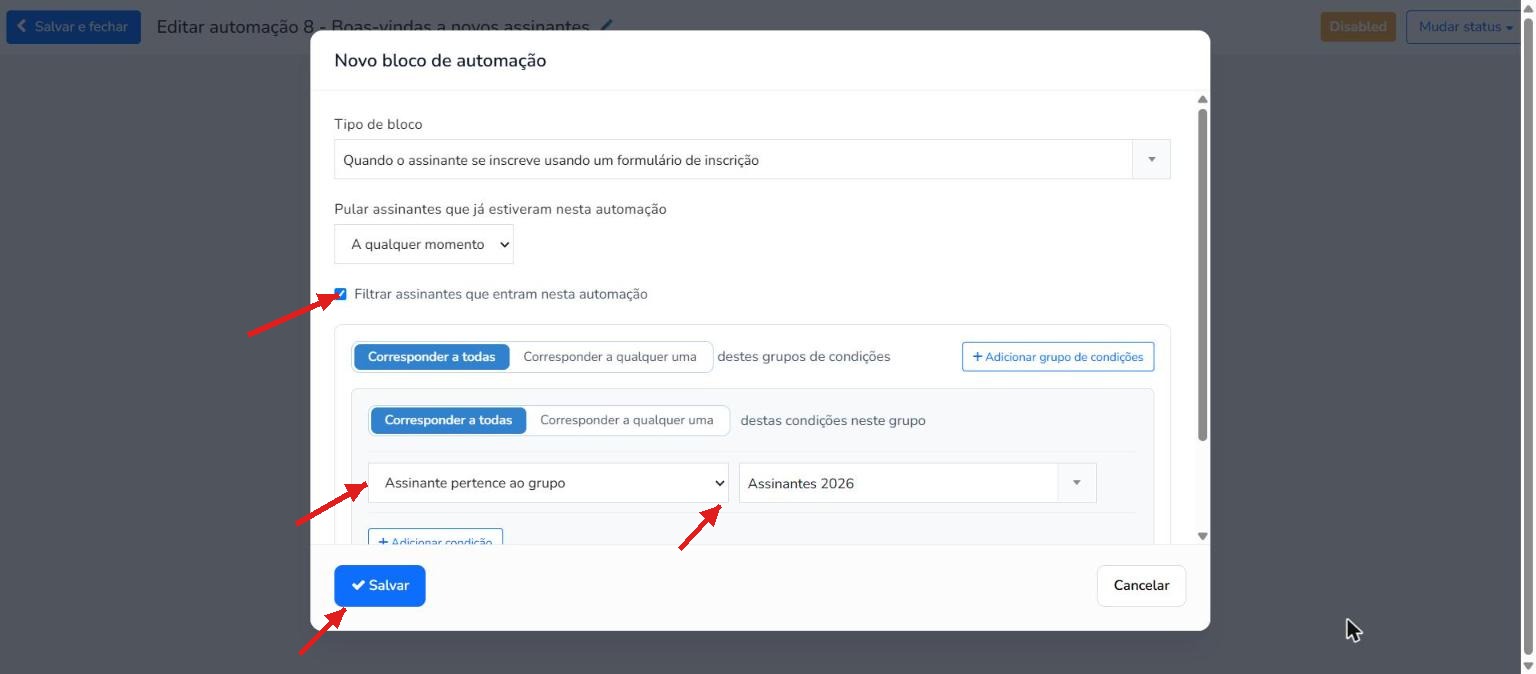Open the Mudar status dropdown
Image resolution: width=1536 pixels, height=674 pixels.
tap(1466, 27)
